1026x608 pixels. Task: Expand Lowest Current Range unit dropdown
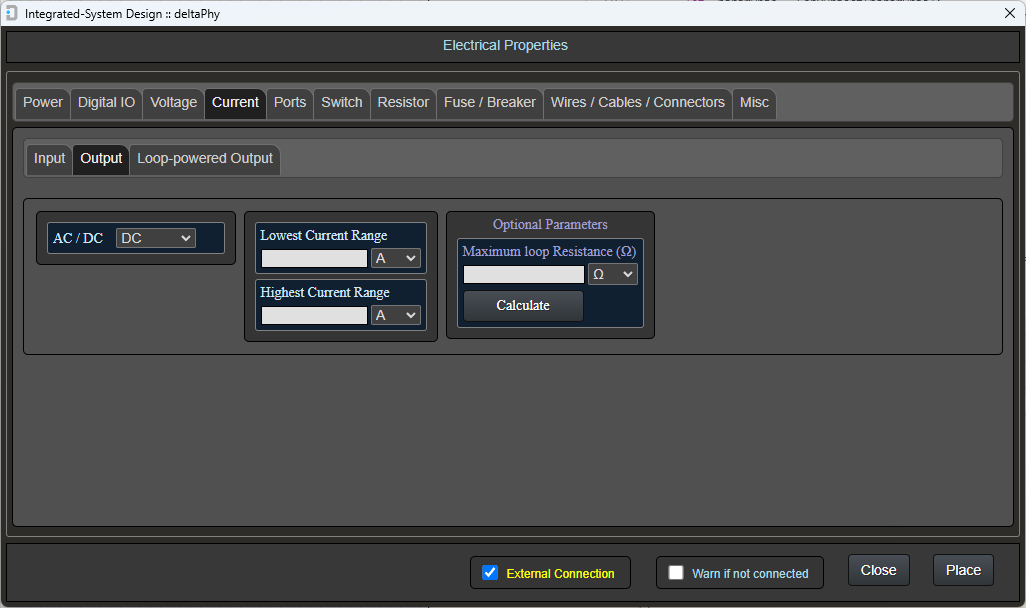(396, 258)
